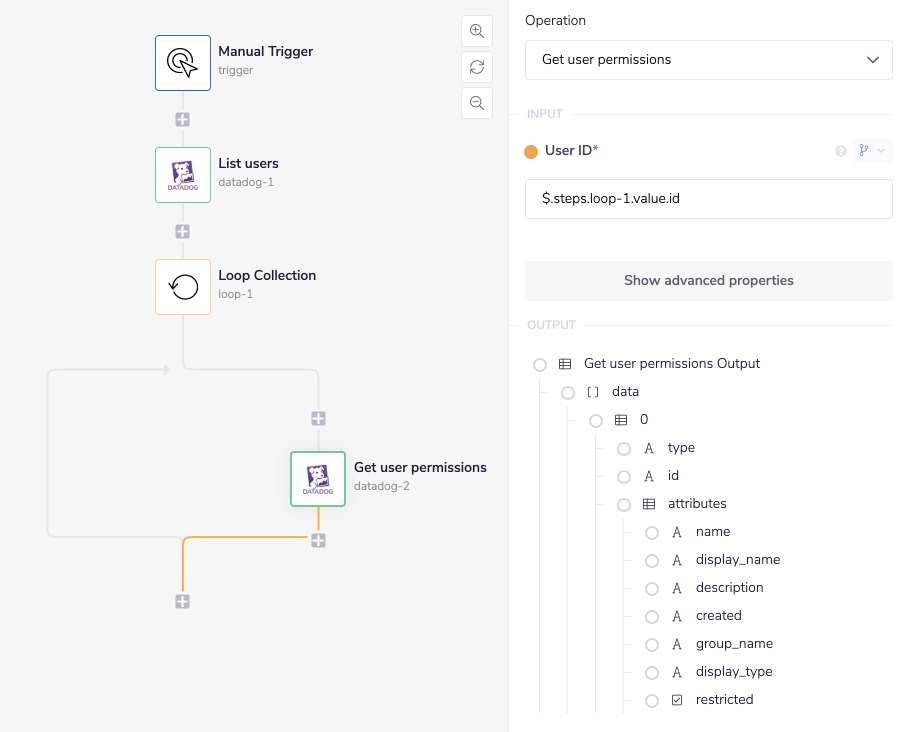Click the variable mapping branch icon

(x=864, y=150)
